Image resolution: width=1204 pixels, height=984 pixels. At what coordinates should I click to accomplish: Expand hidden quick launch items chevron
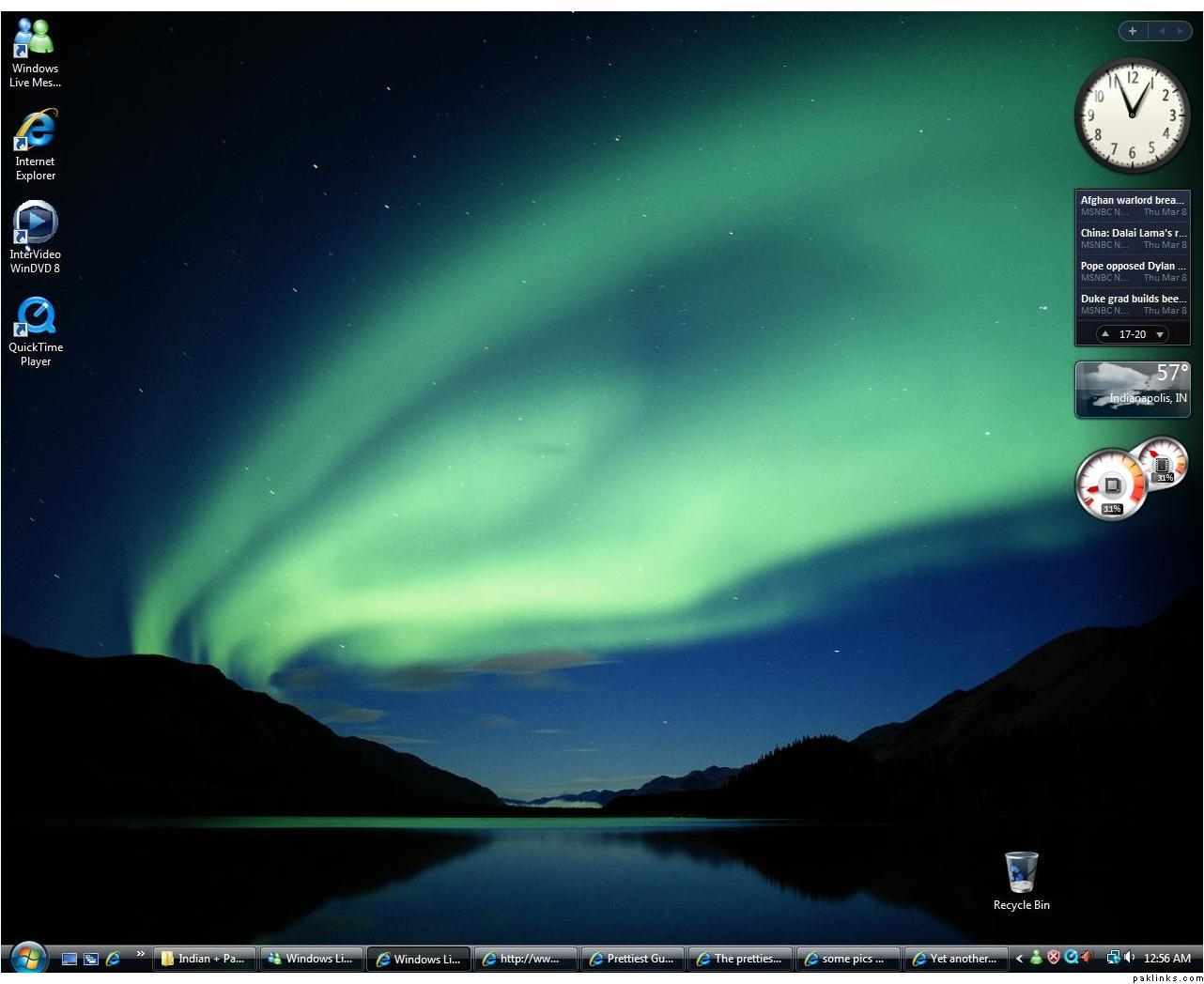click(x=141, y=954)
